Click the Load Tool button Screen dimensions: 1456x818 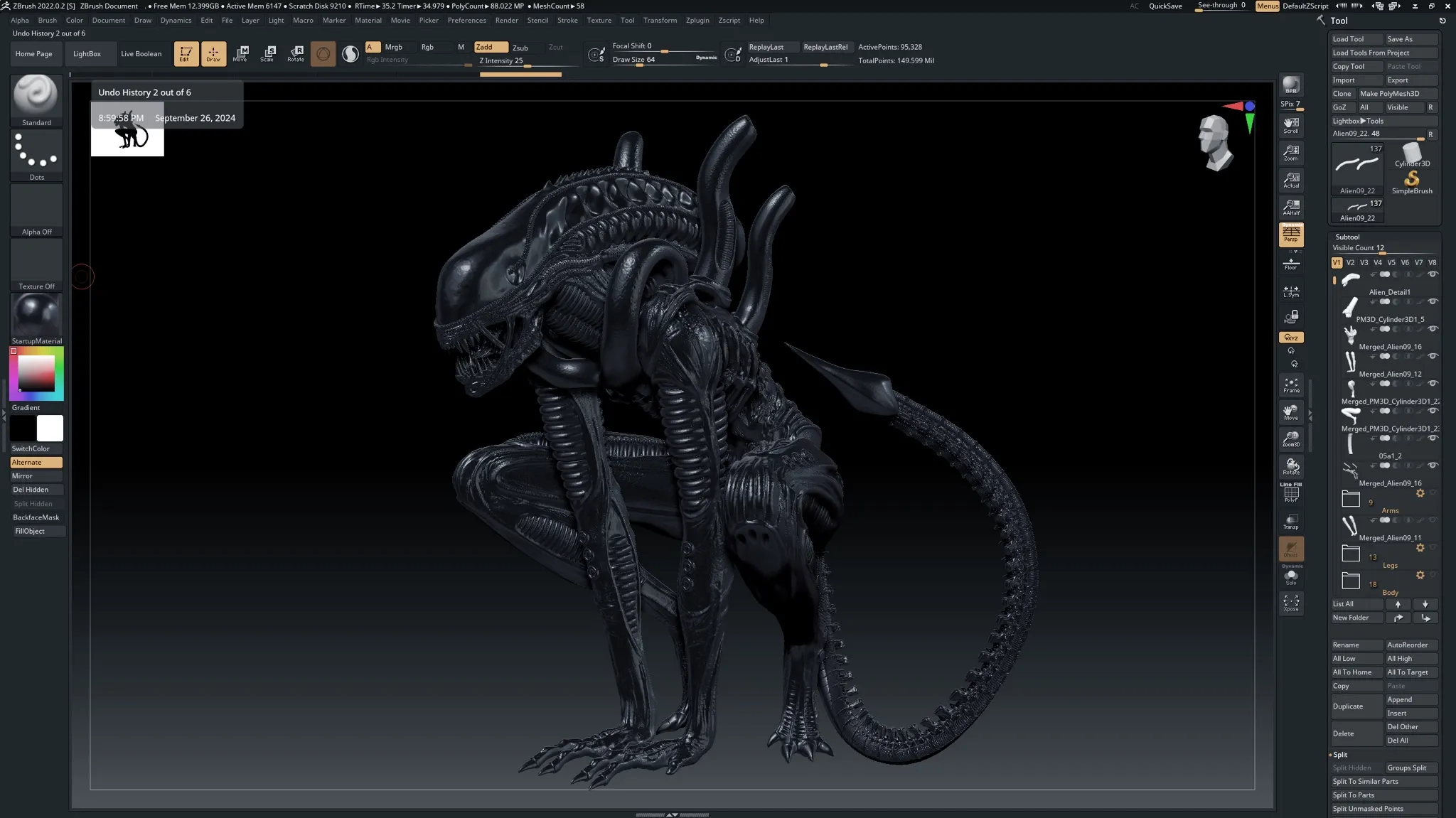pos(1356,39)
